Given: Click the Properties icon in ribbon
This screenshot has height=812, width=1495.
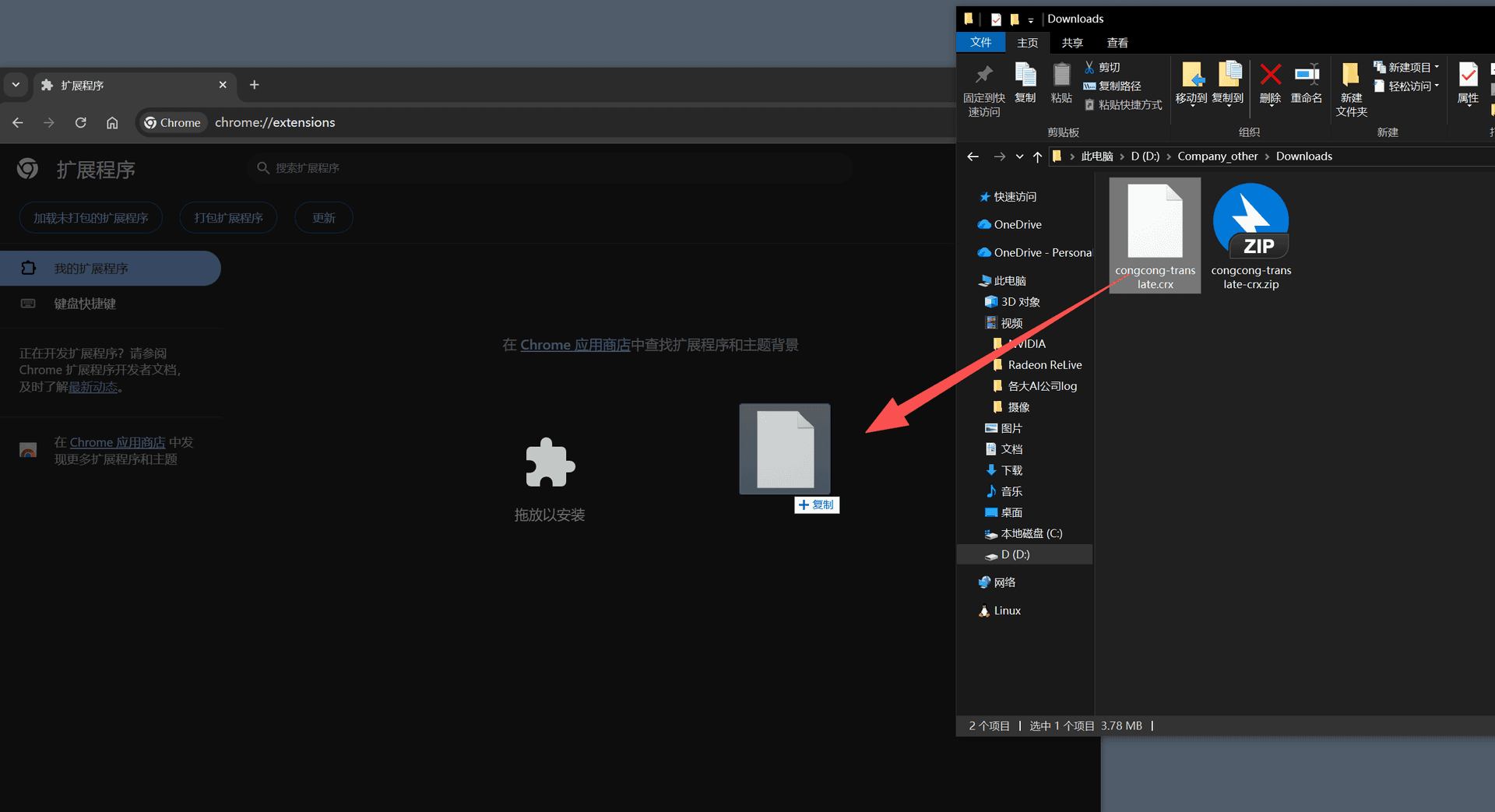Looking at the screenshot, I should (1468, 83).
